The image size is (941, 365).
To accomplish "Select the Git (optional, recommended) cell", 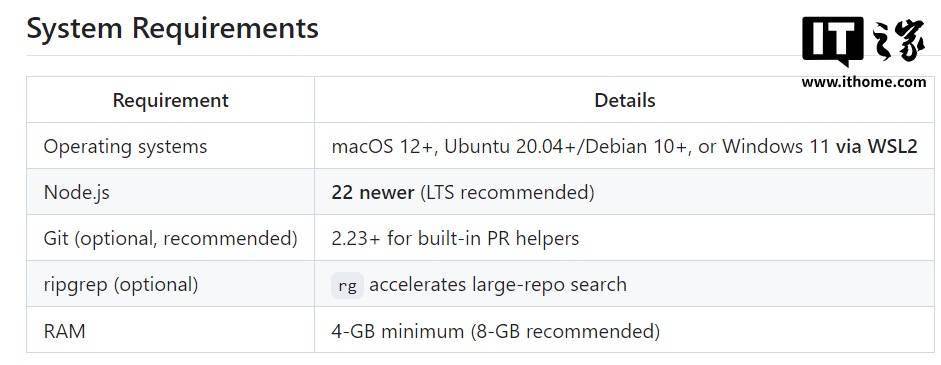I will pyautogui.click(x=170, y=238).
